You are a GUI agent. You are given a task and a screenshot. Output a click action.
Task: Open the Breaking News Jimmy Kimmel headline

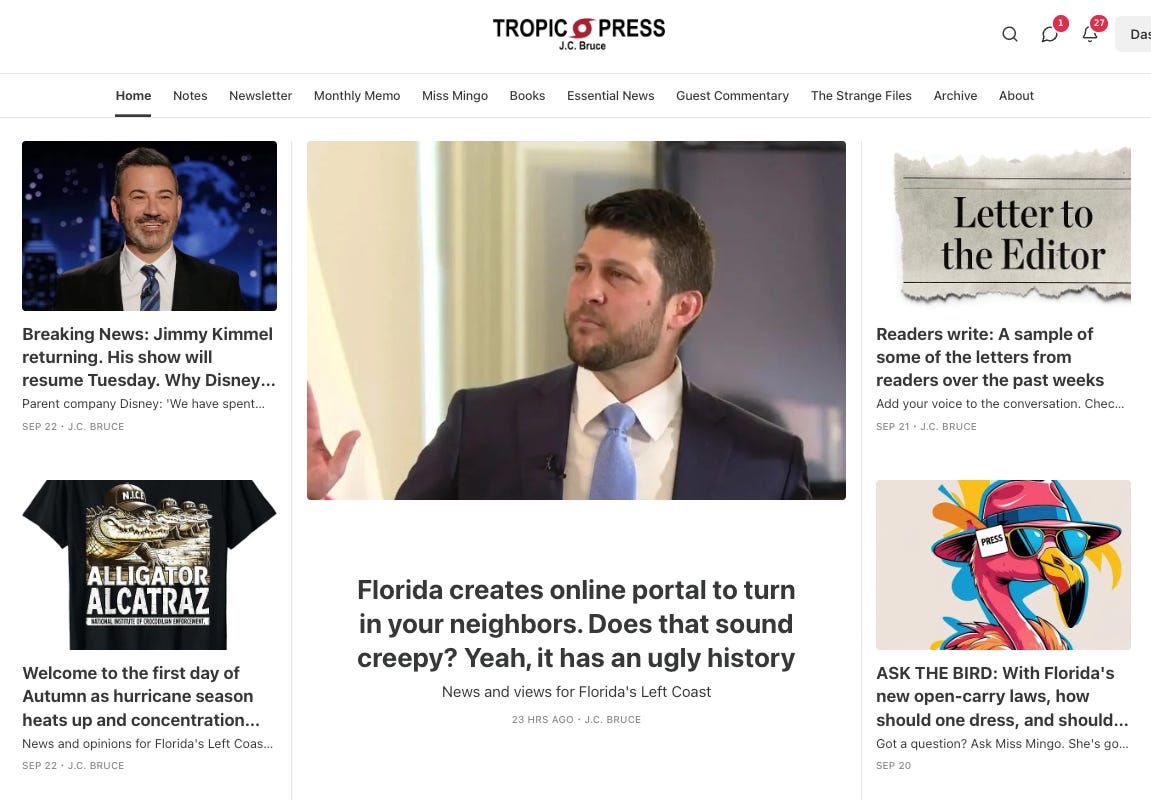click(x=149, y=357)
